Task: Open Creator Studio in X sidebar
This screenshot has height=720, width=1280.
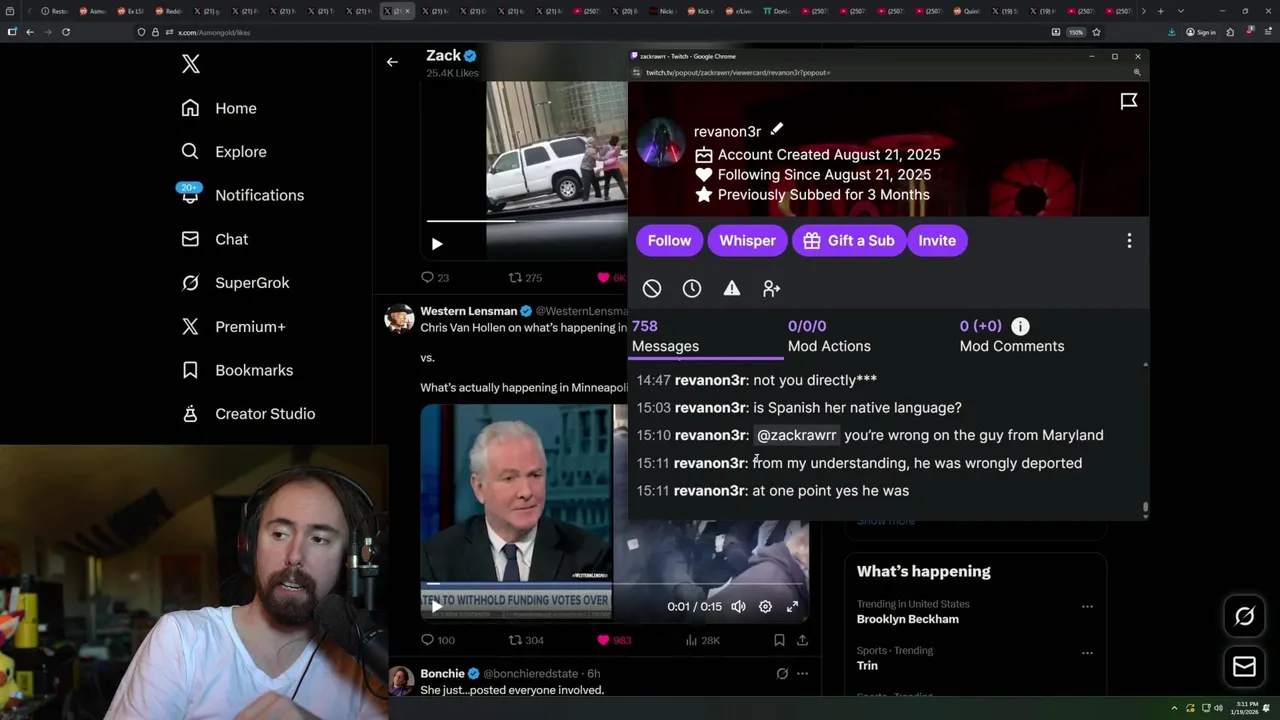Action: click(x=248, y=414)
